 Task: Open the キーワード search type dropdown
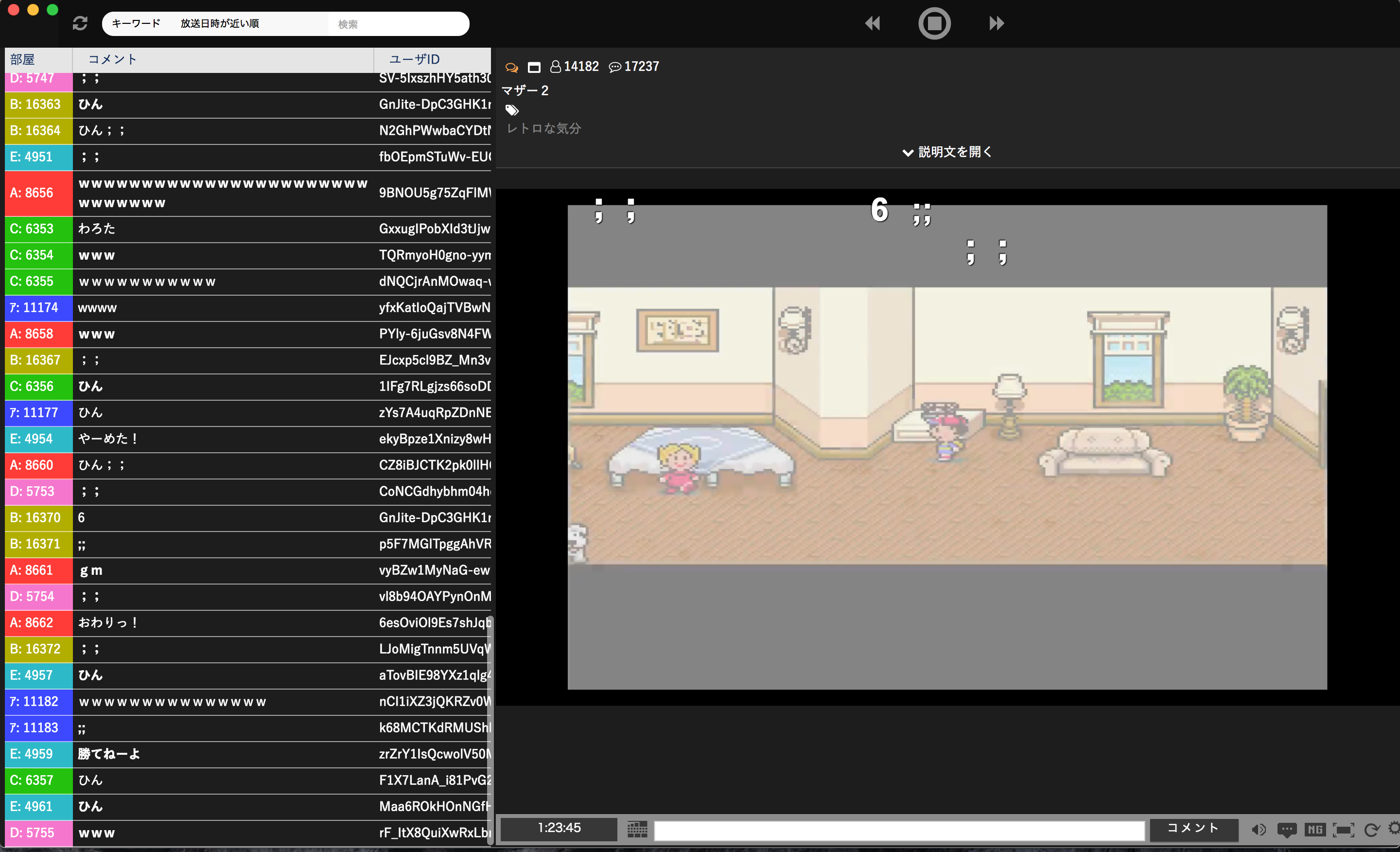pos(136,23)
